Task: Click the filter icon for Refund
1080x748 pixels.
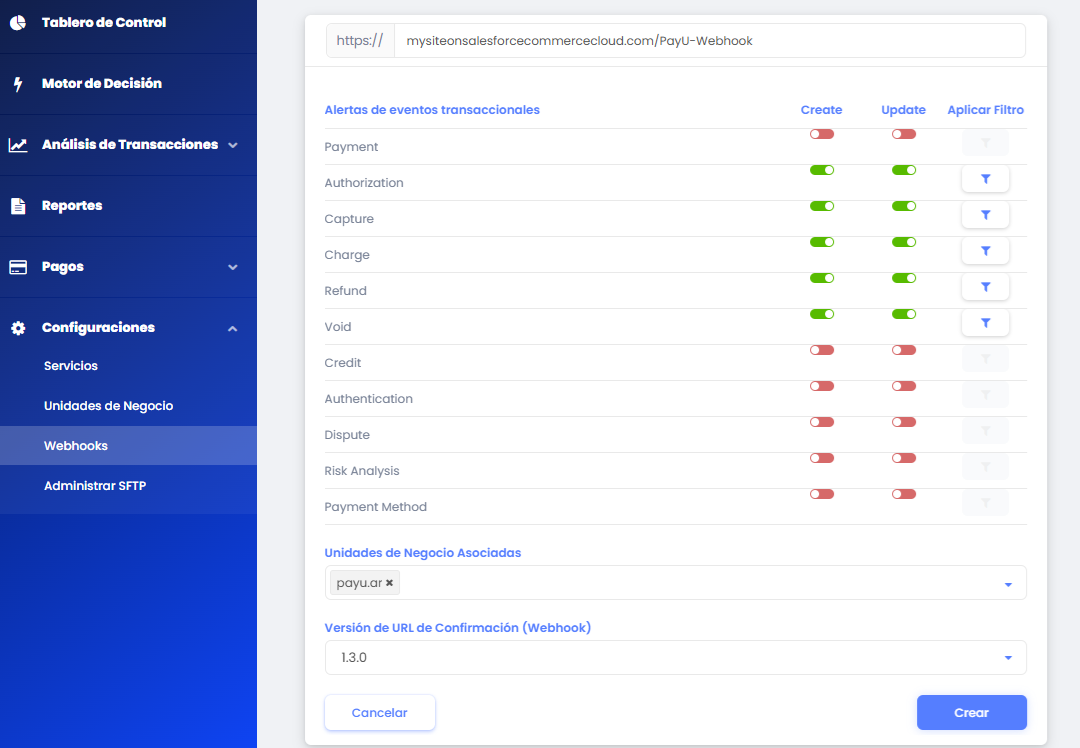Action: click(985, 287)
